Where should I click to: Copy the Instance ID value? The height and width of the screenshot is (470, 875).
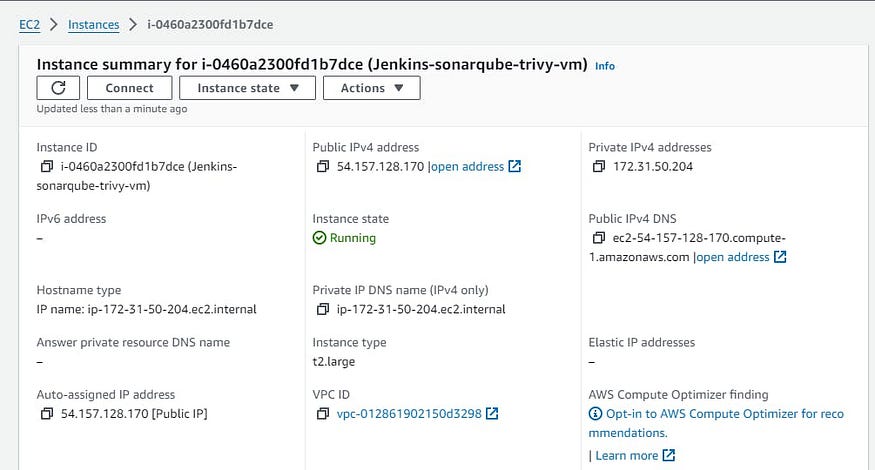47,166
